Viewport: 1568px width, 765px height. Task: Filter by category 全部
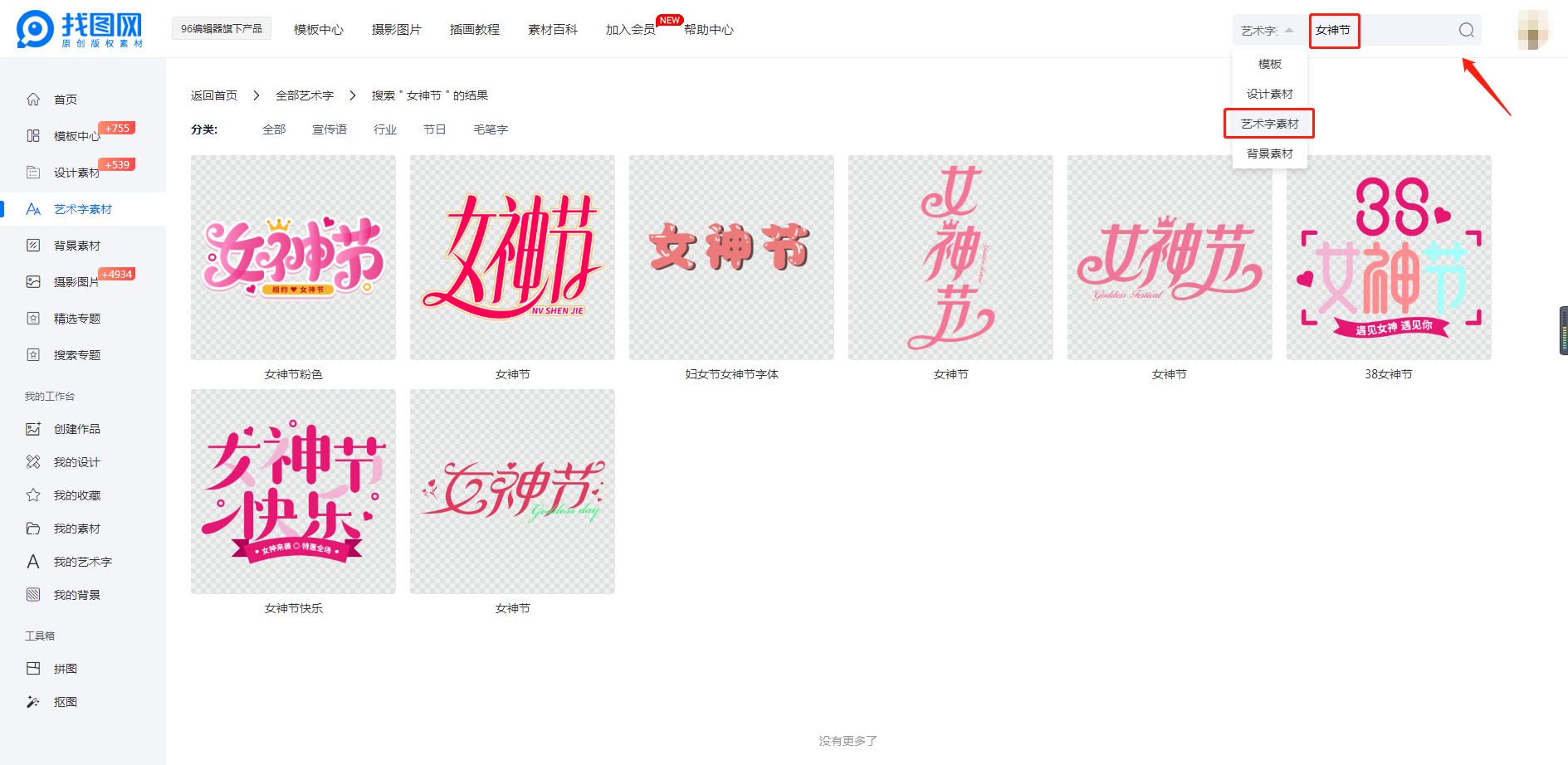pyautogui.click(x=274, y=129)
